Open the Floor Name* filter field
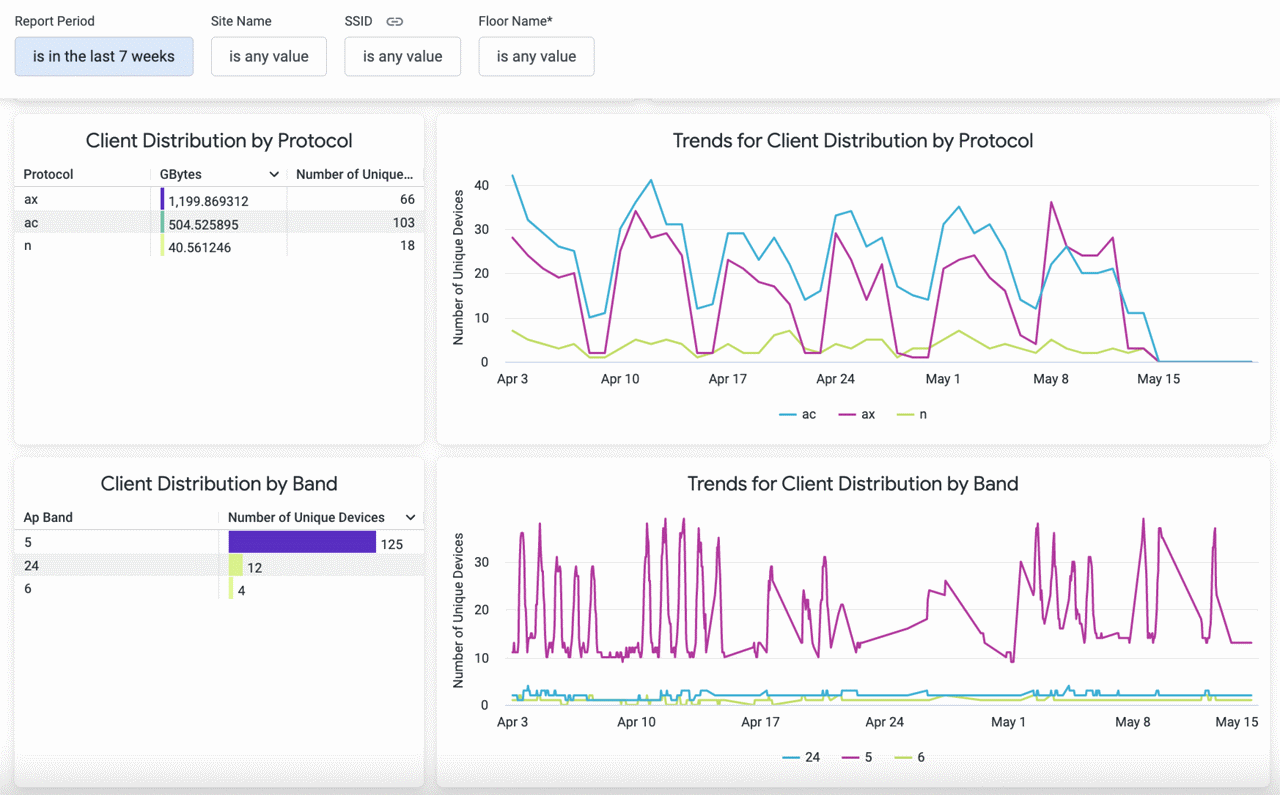The image size is (1280, 795). click(536, 56)
